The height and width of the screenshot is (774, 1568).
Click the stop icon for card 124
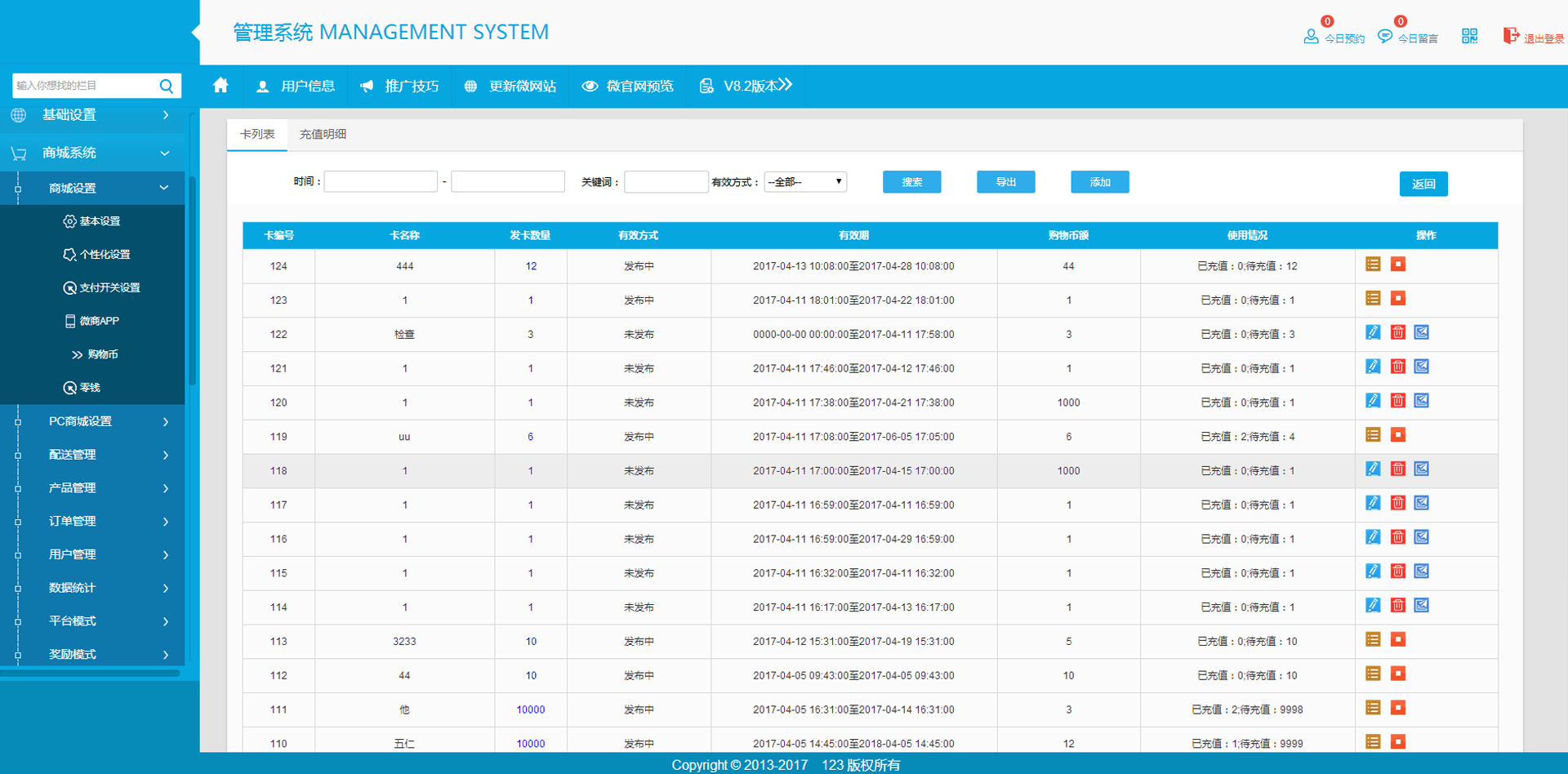click(x=1397, y=265)
